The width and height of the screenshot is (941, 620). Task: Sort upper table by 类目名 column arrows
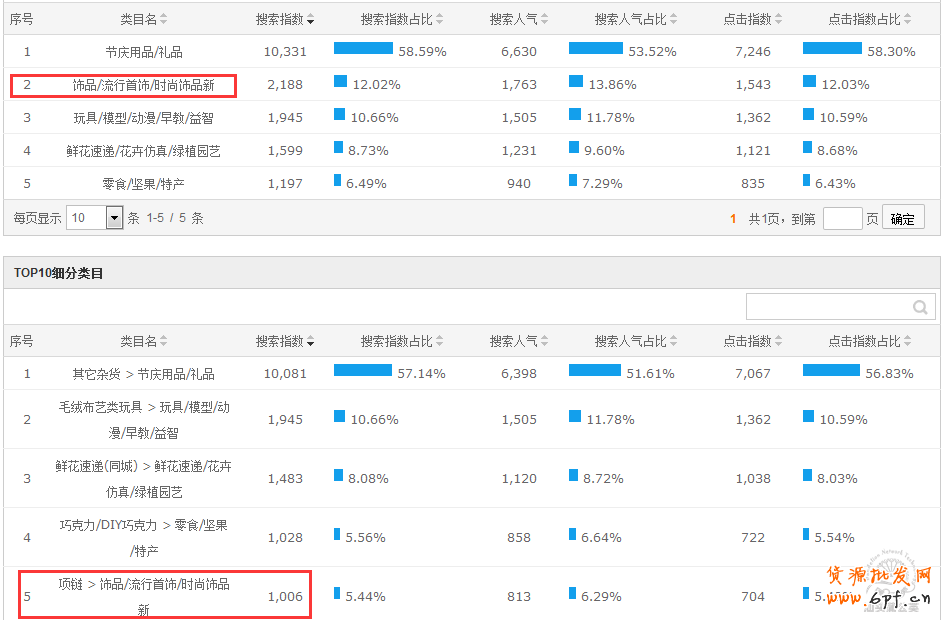point(164,20)
